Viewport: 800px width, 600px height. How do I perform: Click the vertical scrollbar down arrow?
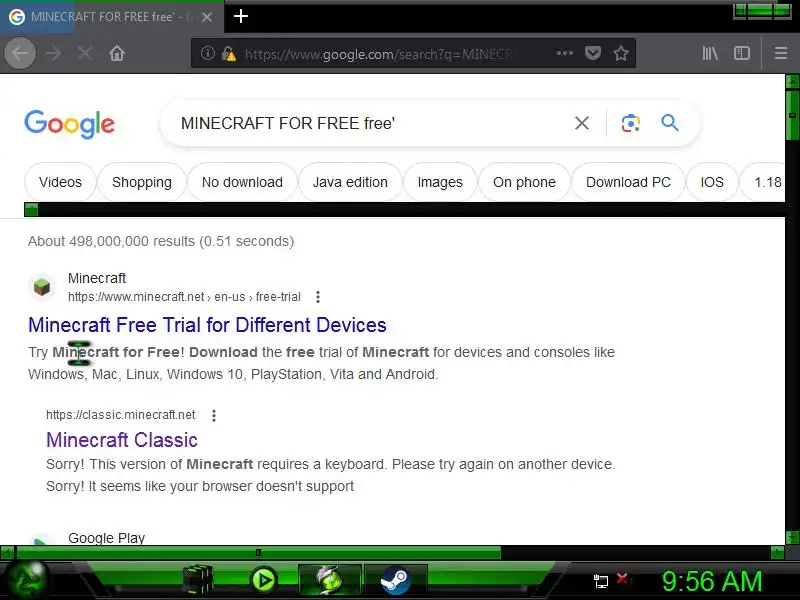[x=792, y=537]
